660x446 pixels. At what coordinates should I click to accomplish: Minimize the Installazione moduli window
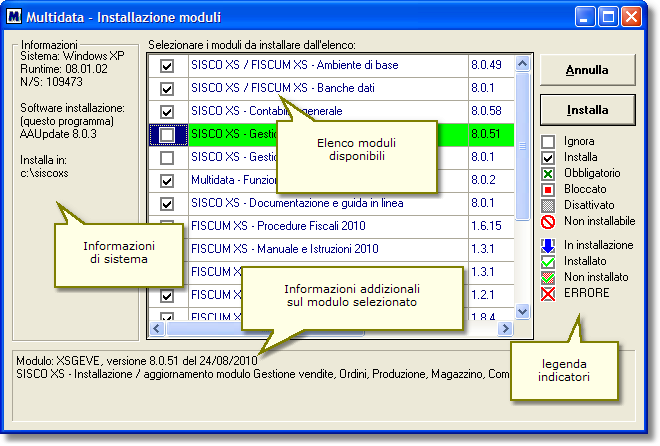point(585,17)
